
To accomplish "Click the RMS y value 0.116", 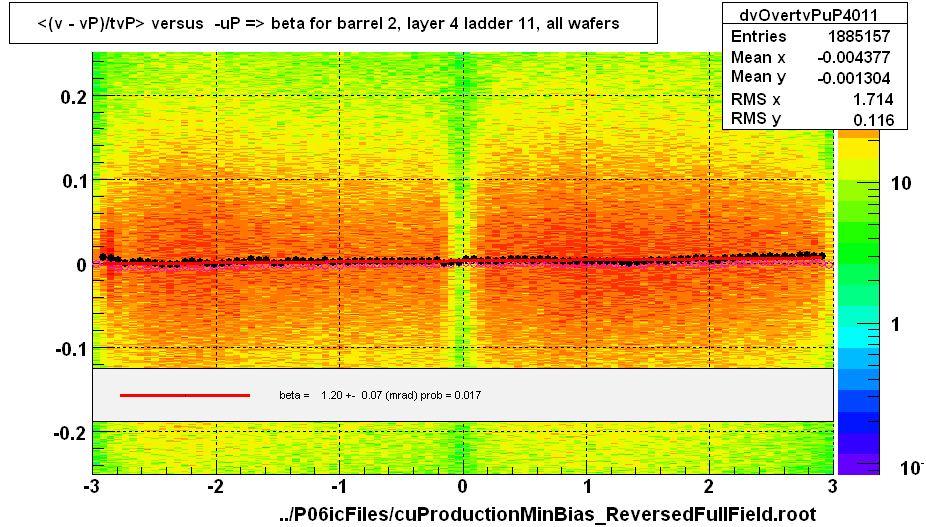I will (x=873, y=120).
